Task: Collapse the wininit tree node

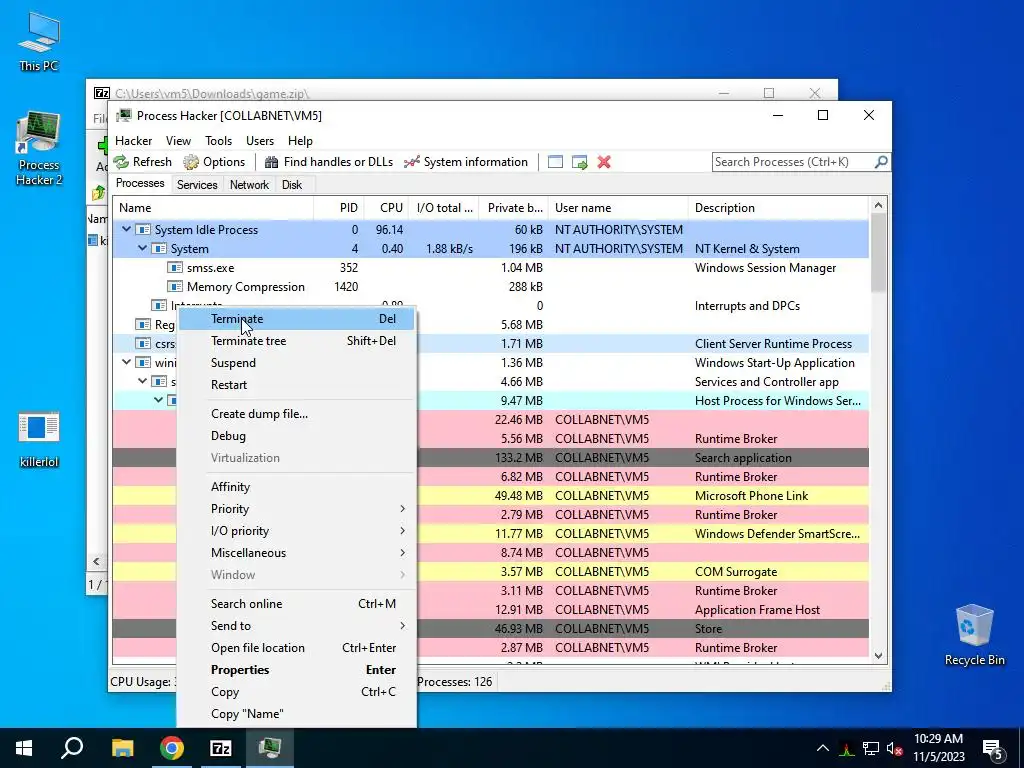Action: 127,362
